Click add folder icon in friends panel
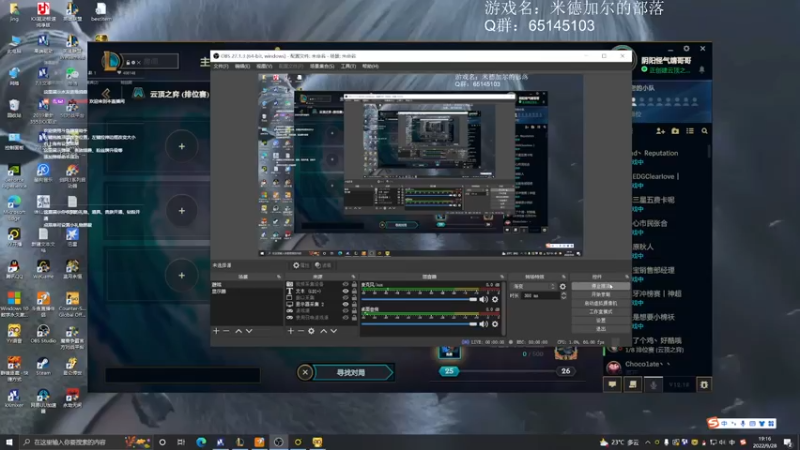Screen dimensions: 800x450 point(675,131)
